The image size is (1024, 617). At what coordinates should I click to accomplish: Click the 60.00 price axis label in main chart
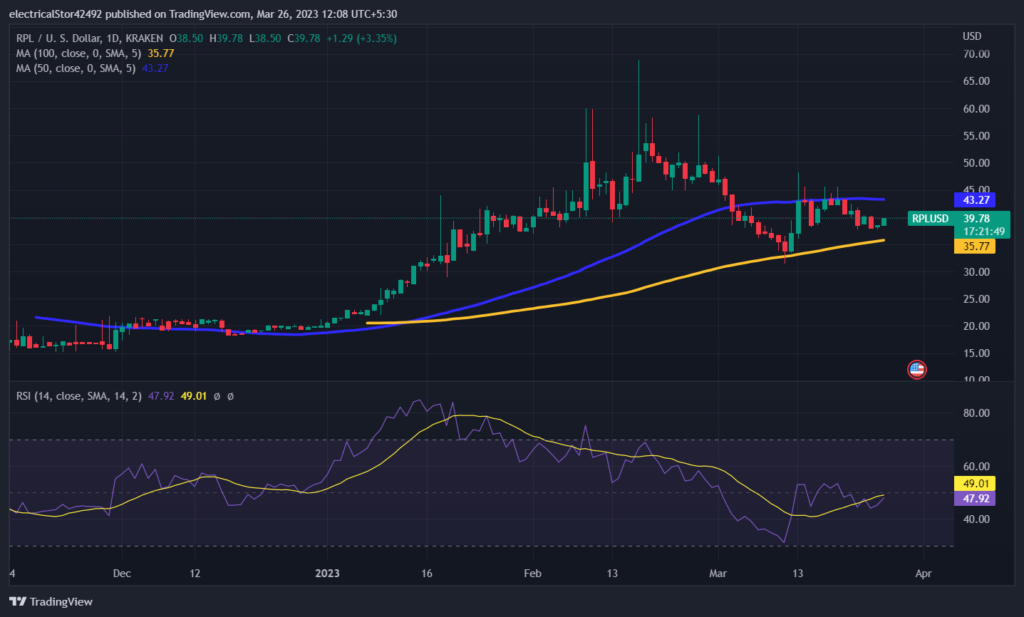[x=976, y=109]
